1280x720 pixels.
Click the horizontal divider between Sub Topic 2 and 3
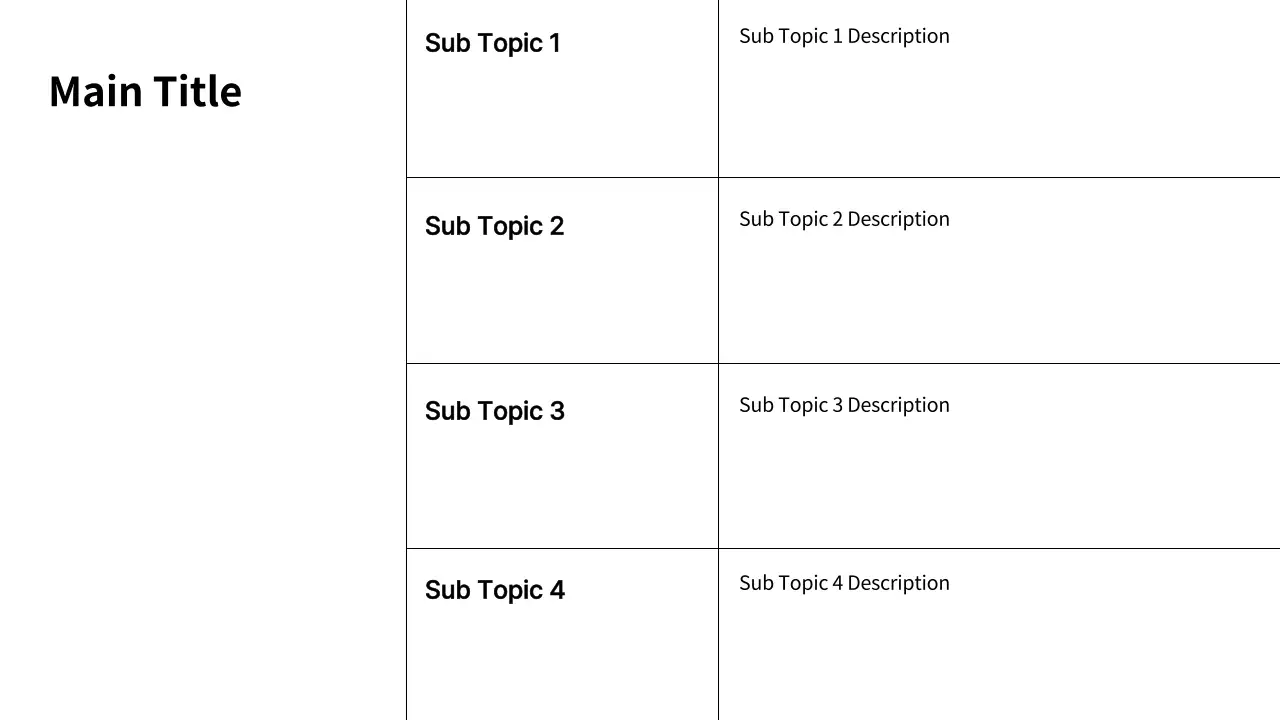[900, 363]
